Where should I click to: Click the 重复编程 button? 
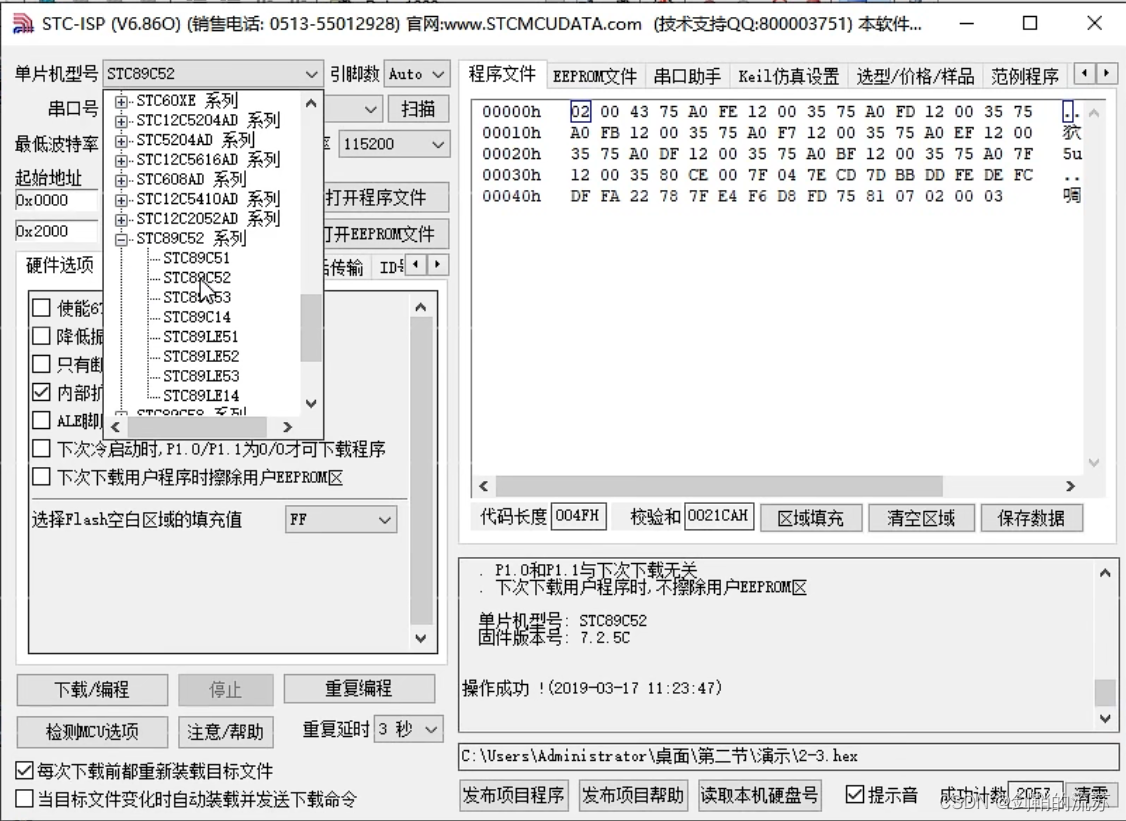(x=359, y=689)
